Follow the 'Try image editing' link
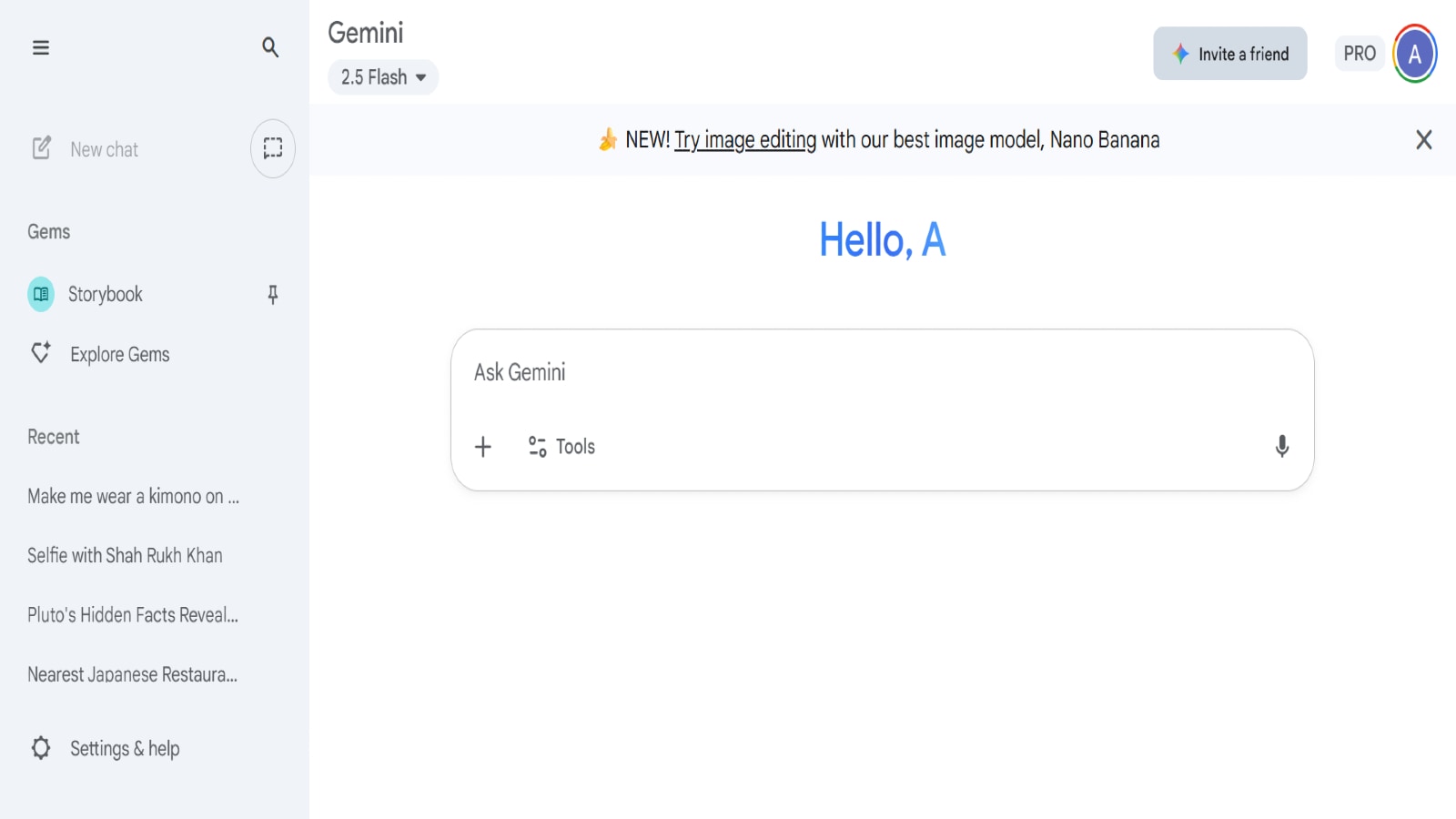This screenshot has width=1456, height=819. point(745,139)
